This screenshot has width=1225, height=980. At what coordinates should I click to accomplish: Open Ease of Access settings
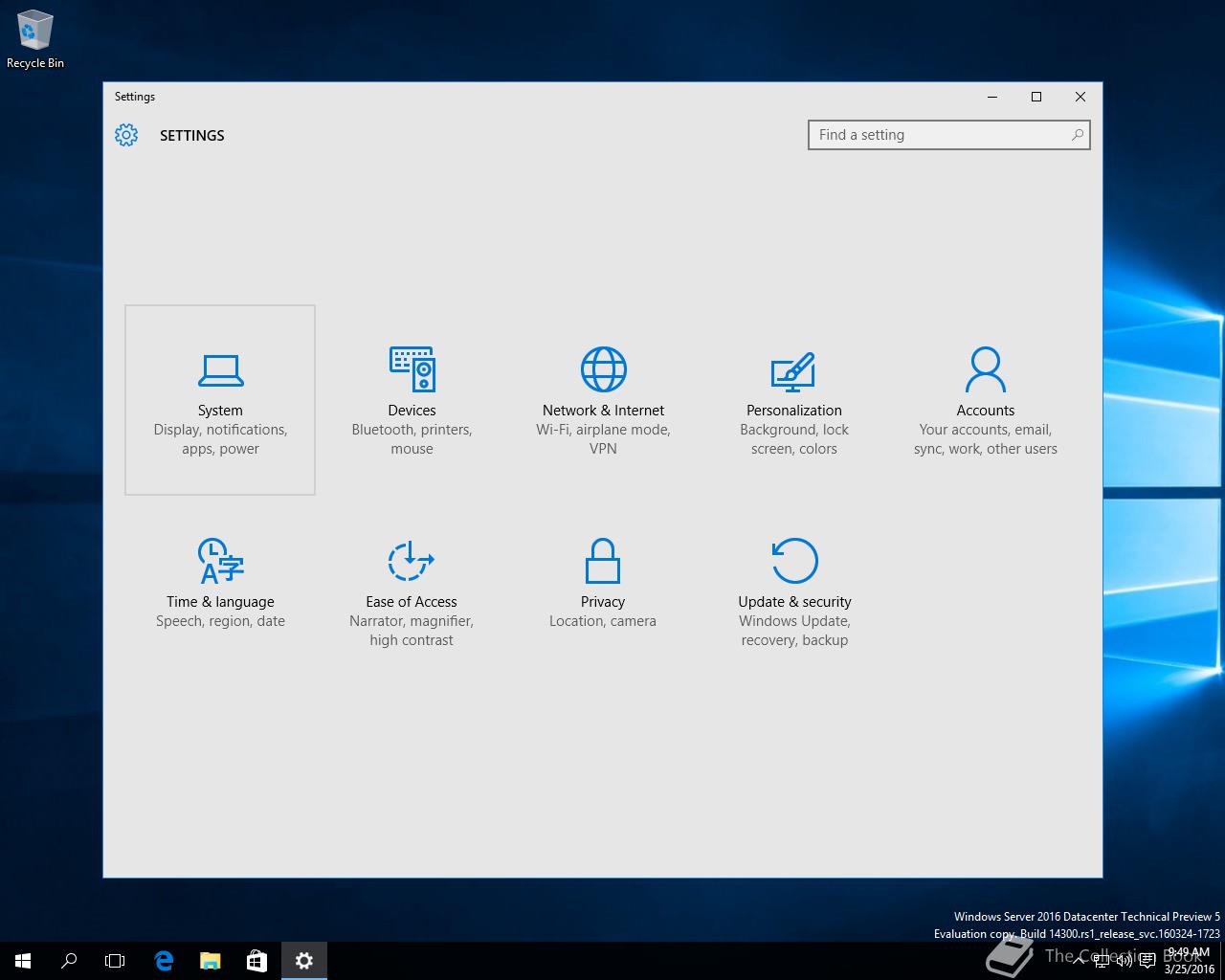(x=412, y=591)
